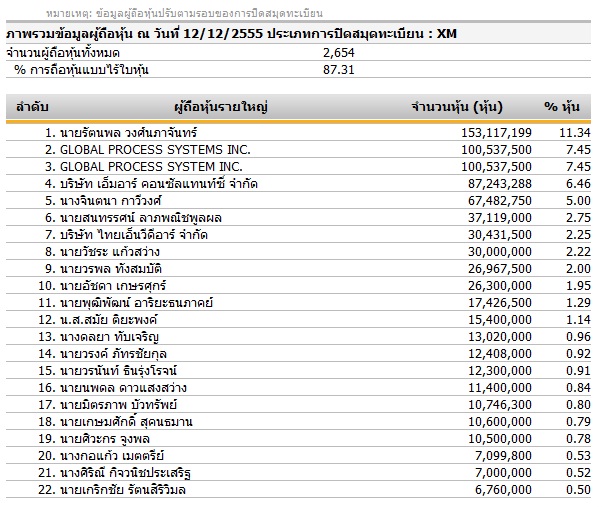Viewport: 602px width, 507px height.
Task: Click the column header ผู้ถือหุ้นรายใหญ่
Action: (221, 107)
